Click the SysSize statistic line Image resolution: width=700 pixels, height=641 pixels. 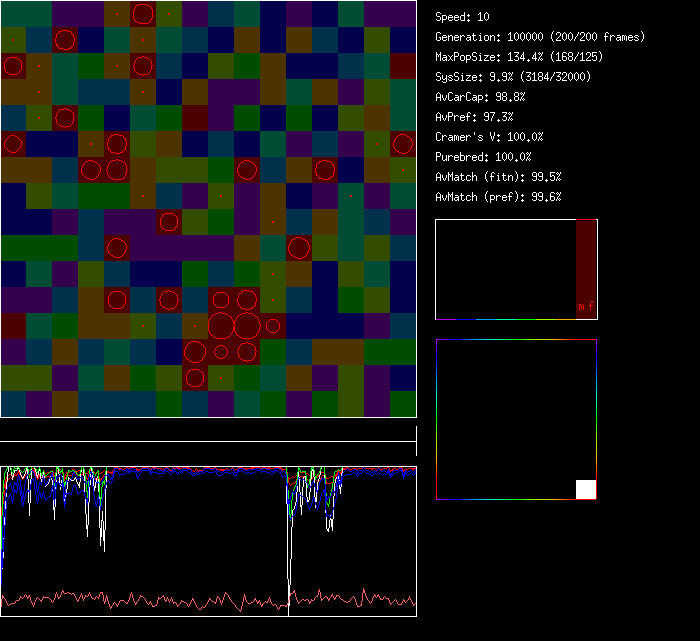[x=513, y=77]
